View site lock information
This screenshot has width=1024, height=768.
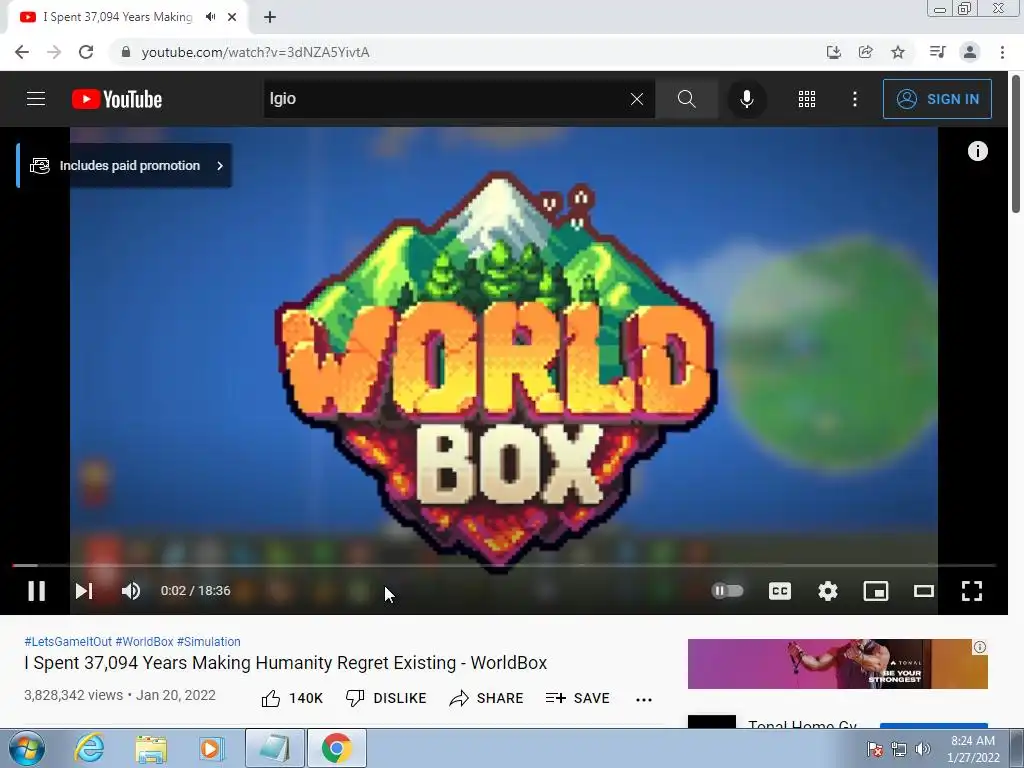pyautogui.click(x=126, y=52)
